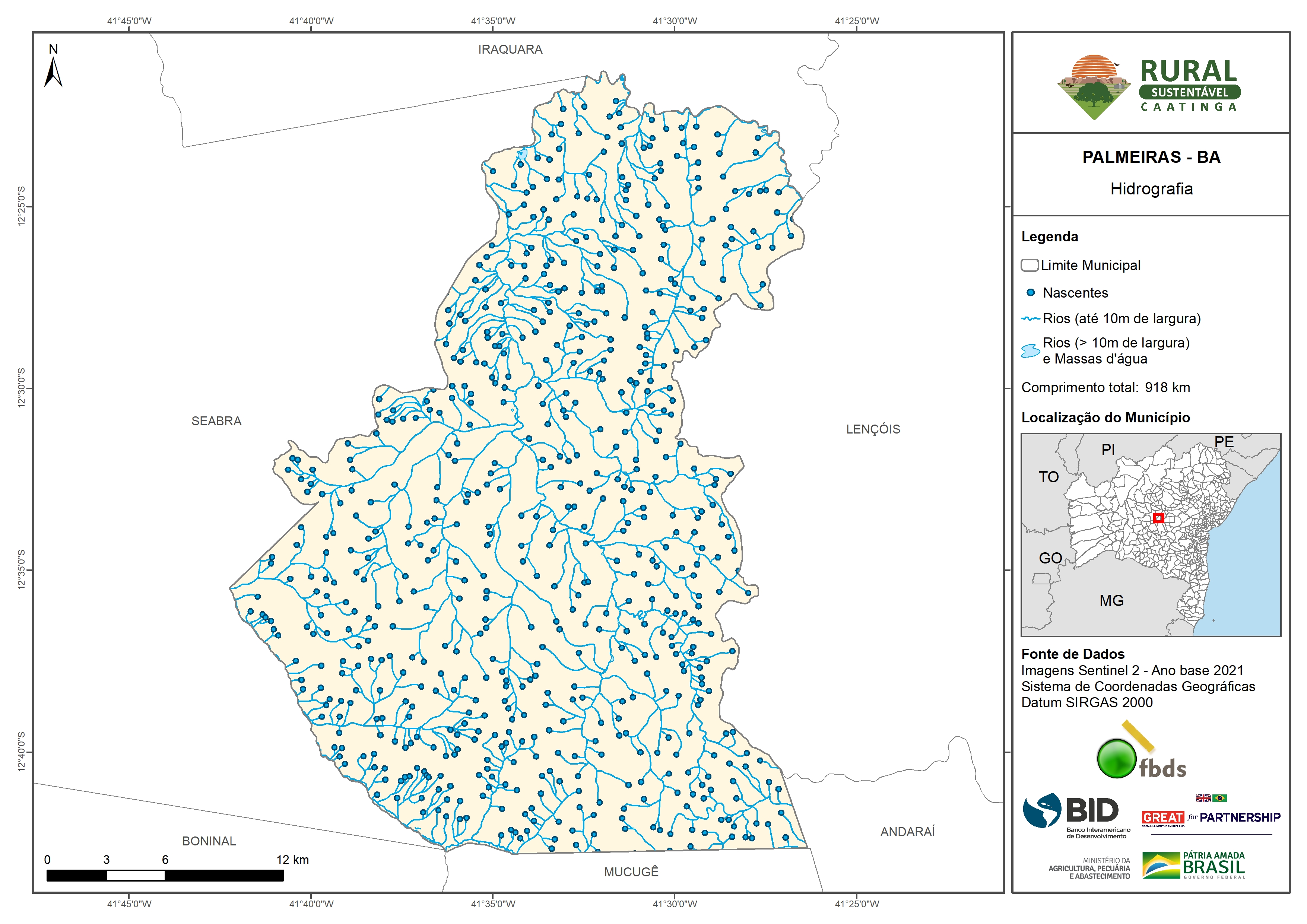This screenshot has height=924, width=1307.
Task: Click the ANDARAÍ municipality label
Action: click(907, 832)
